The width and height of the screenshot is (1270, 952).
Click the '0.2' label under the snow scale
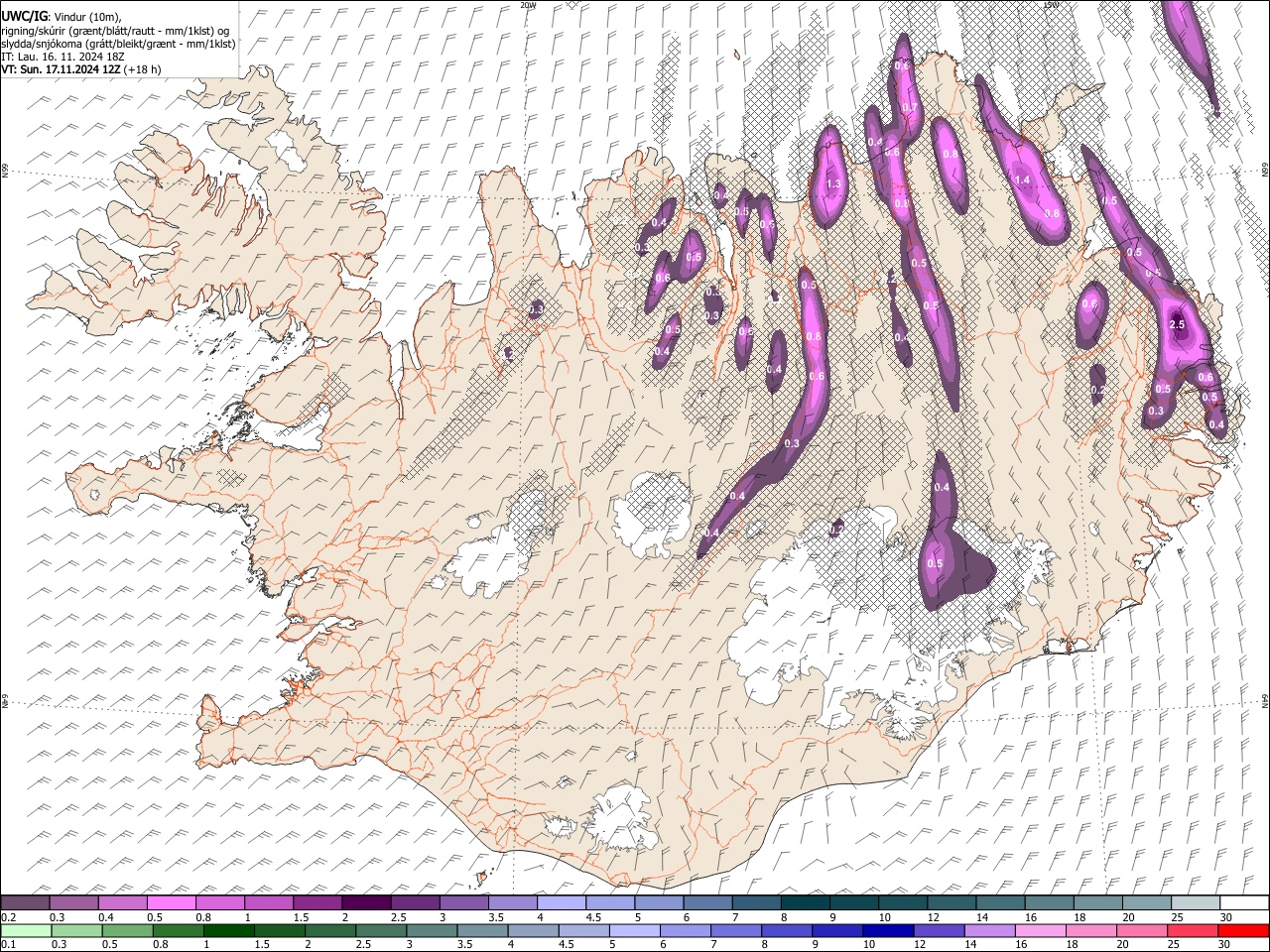pos(9,917)
